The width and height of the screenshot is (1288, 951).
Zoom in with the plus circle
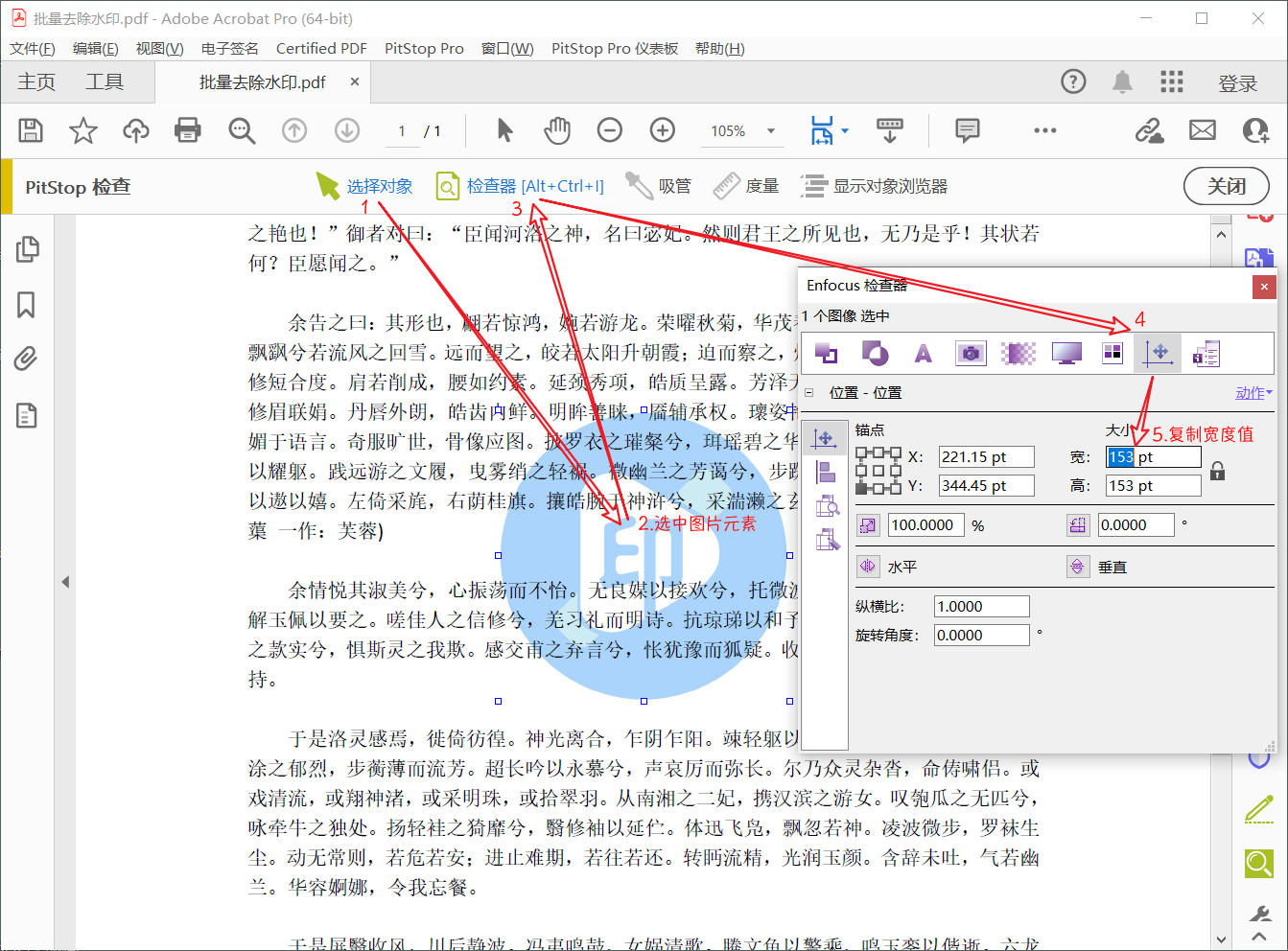point(663,130)
